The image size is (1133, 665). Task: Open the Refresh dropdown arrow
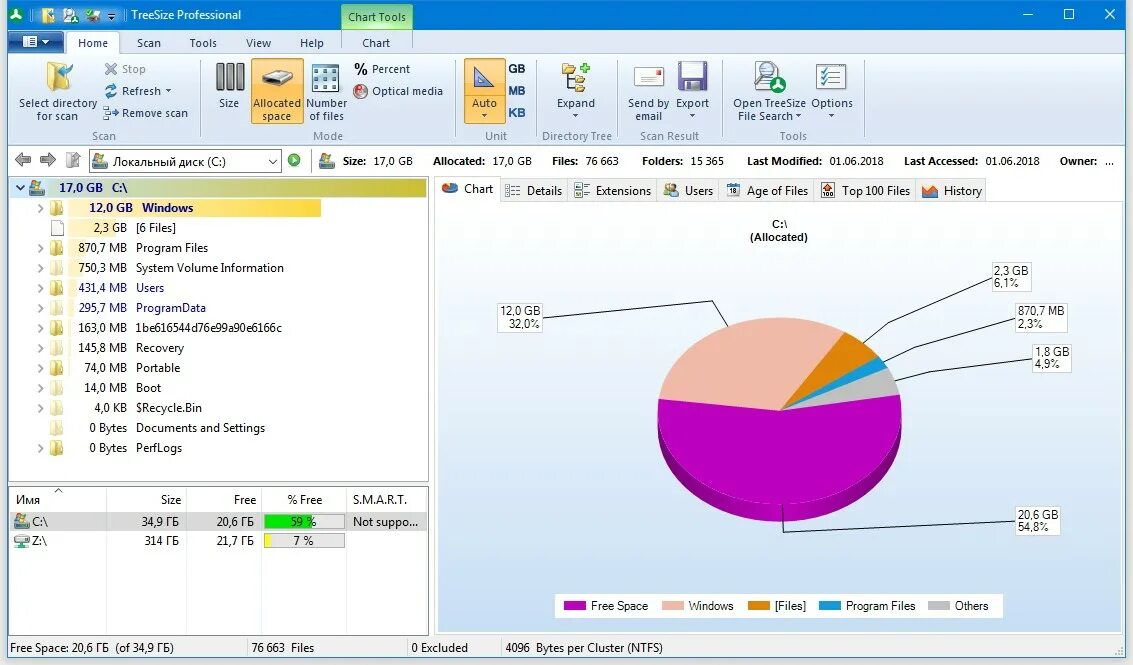tap(168, 91)
